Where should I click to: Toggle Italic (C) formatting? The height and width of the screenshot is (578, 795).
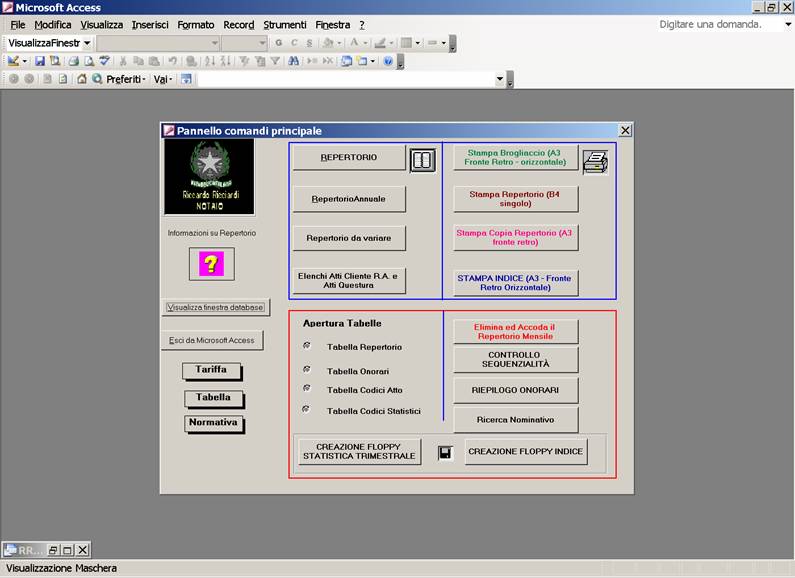point(294,43)
